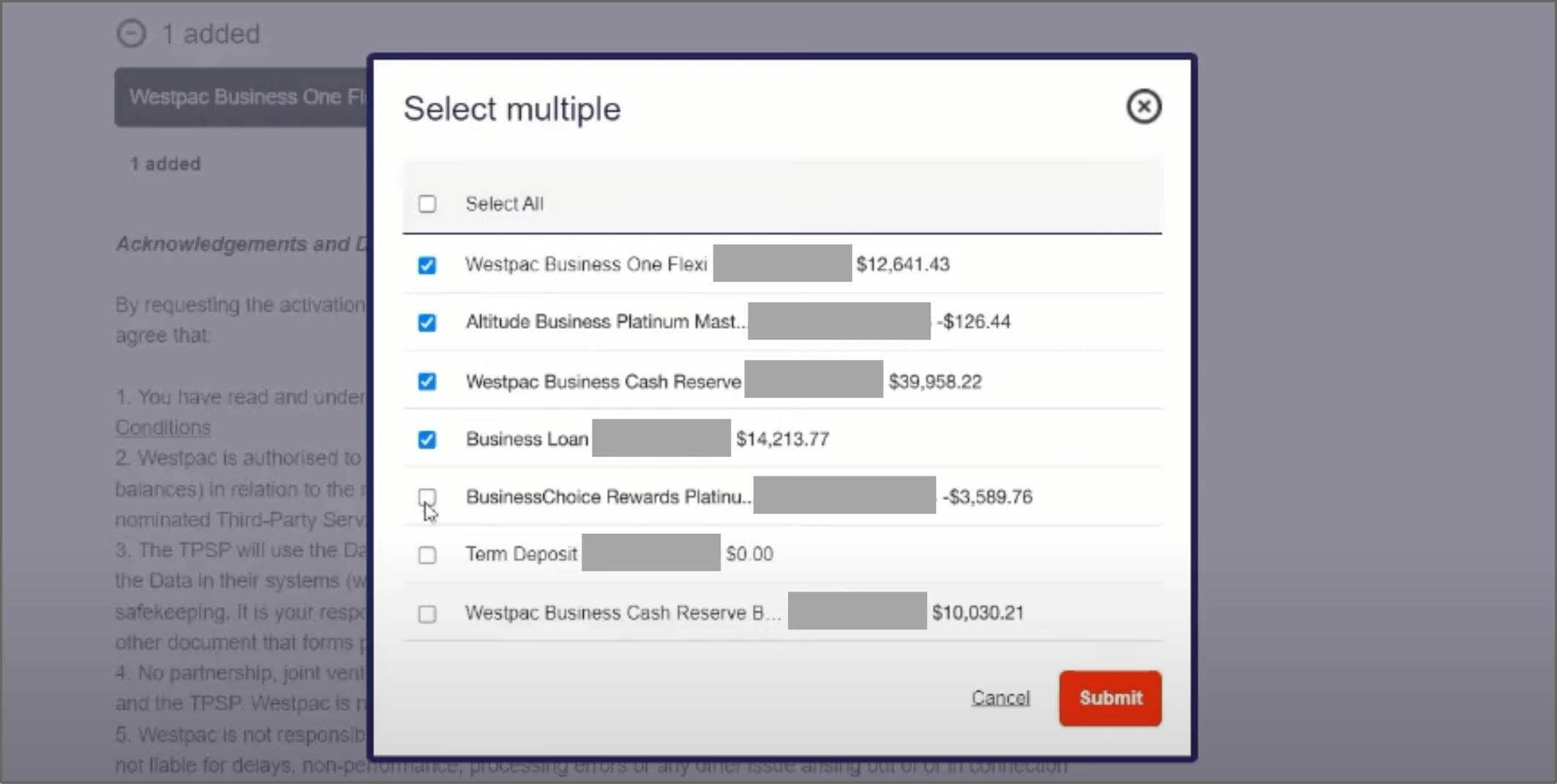This screenshot has height=784, width=1557.
Task: Click the -$3,589.76 balance text
Action: [987, 497]
